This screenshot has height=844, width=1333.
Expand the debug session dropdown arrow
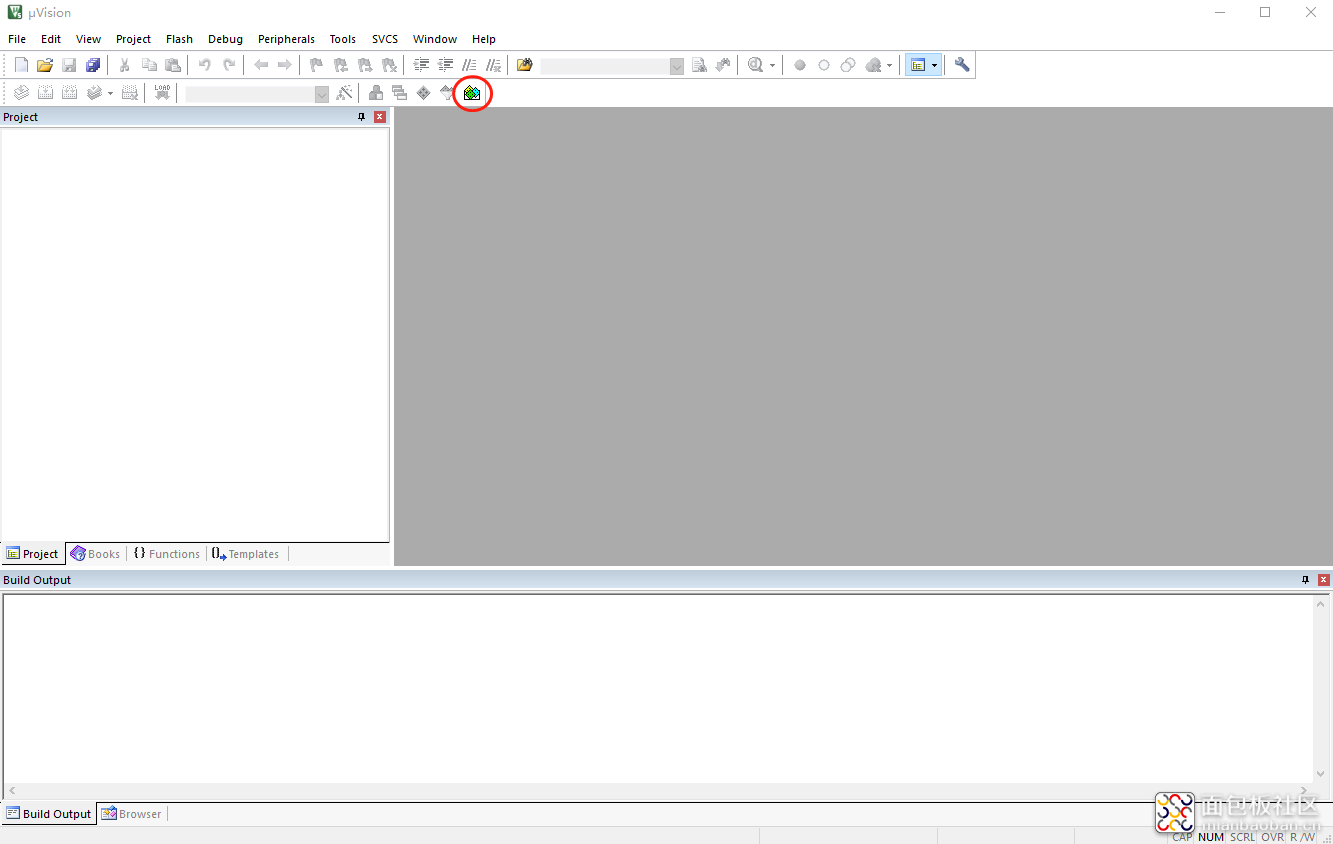[772, 66]
